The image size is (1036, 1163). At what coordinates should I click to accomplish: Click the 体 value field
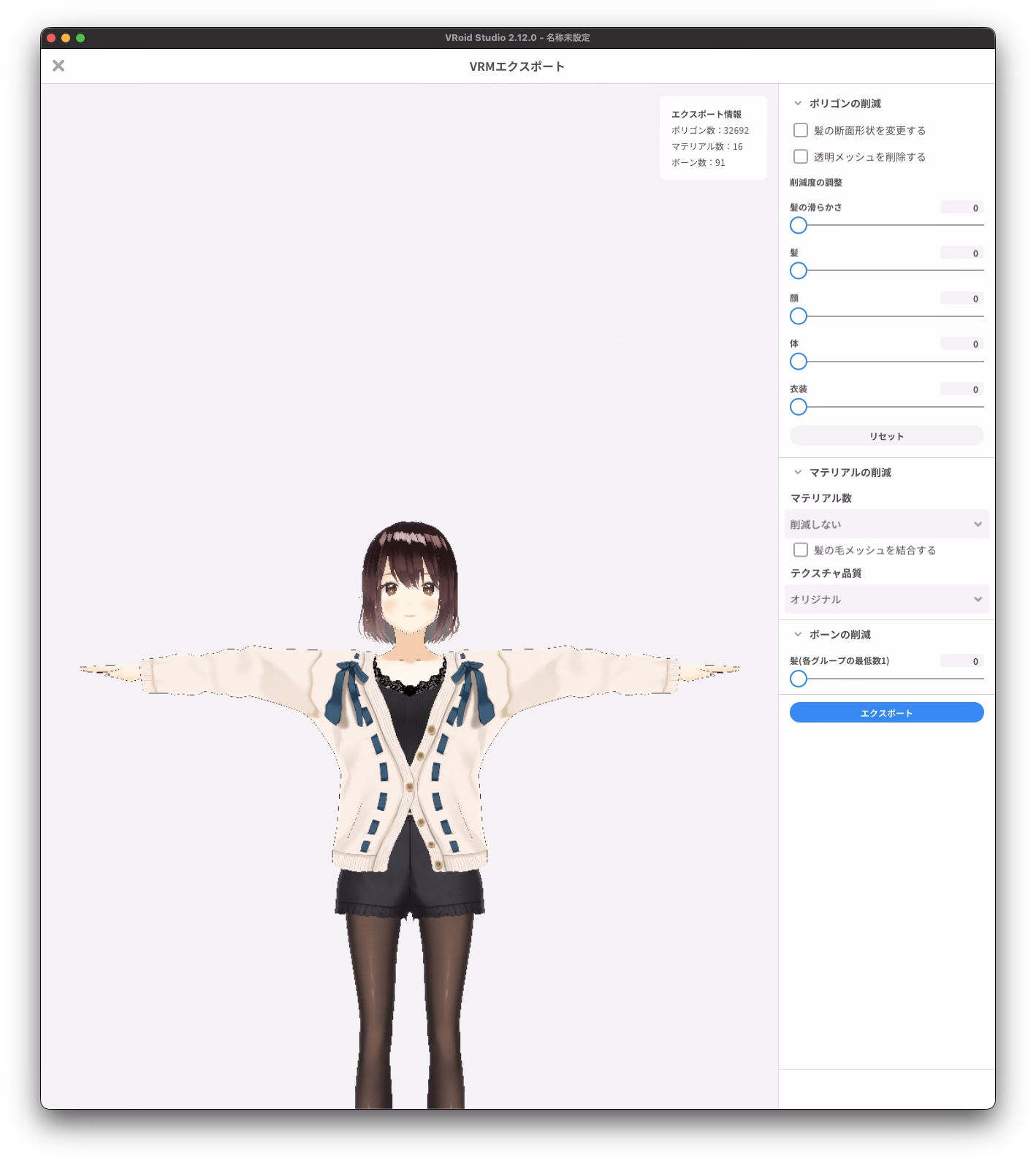pyautogui.click(x=961, y=344)
